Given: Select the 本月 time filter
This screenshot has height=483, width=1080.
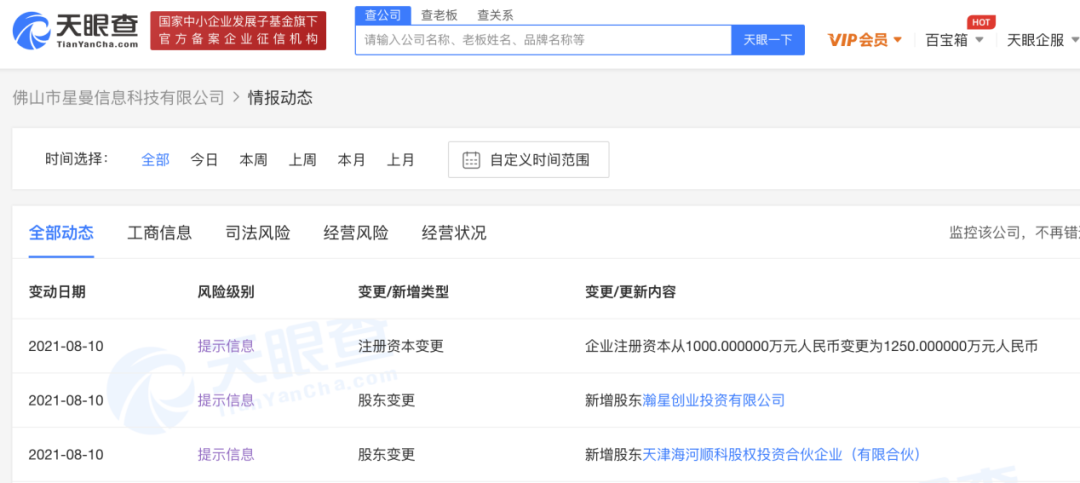Looking at the screenshot, I should pyautogui.click(x=351, y=160).
